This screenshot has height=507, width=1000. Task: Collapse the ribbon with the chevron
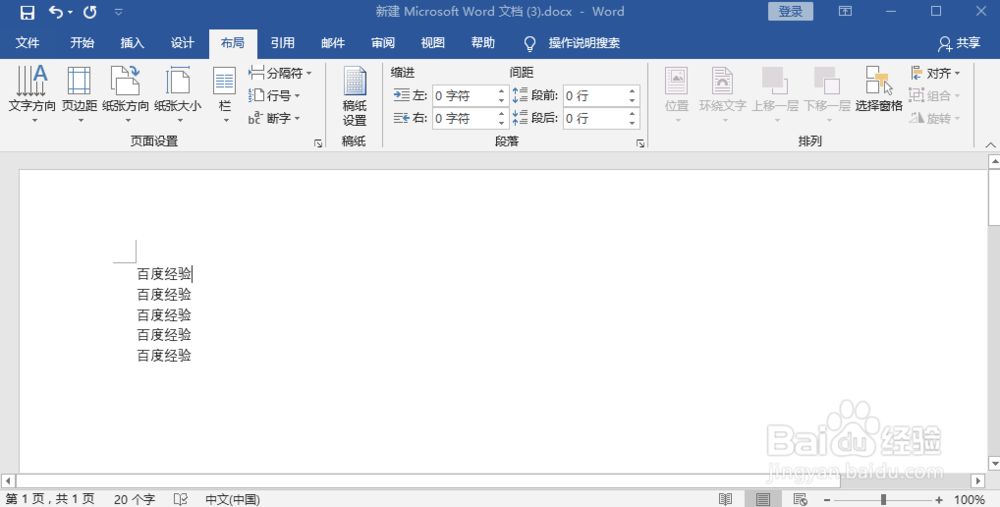pos(990,145)
